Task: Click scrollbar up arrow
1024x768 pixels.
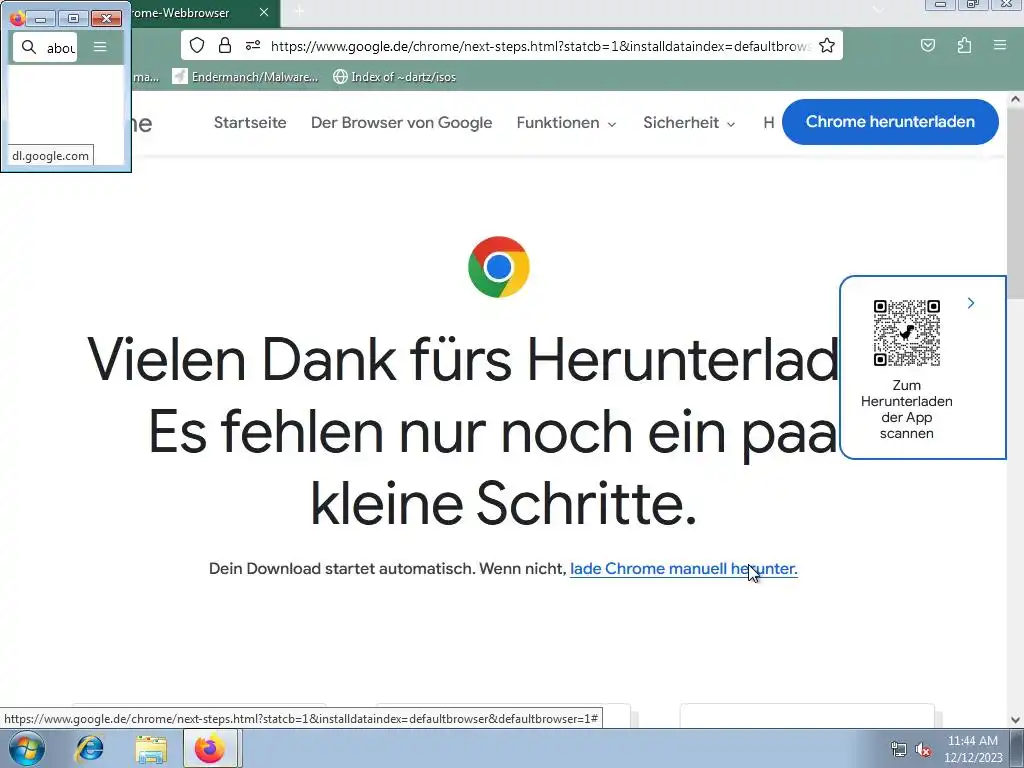Action: click(1015, 99)
